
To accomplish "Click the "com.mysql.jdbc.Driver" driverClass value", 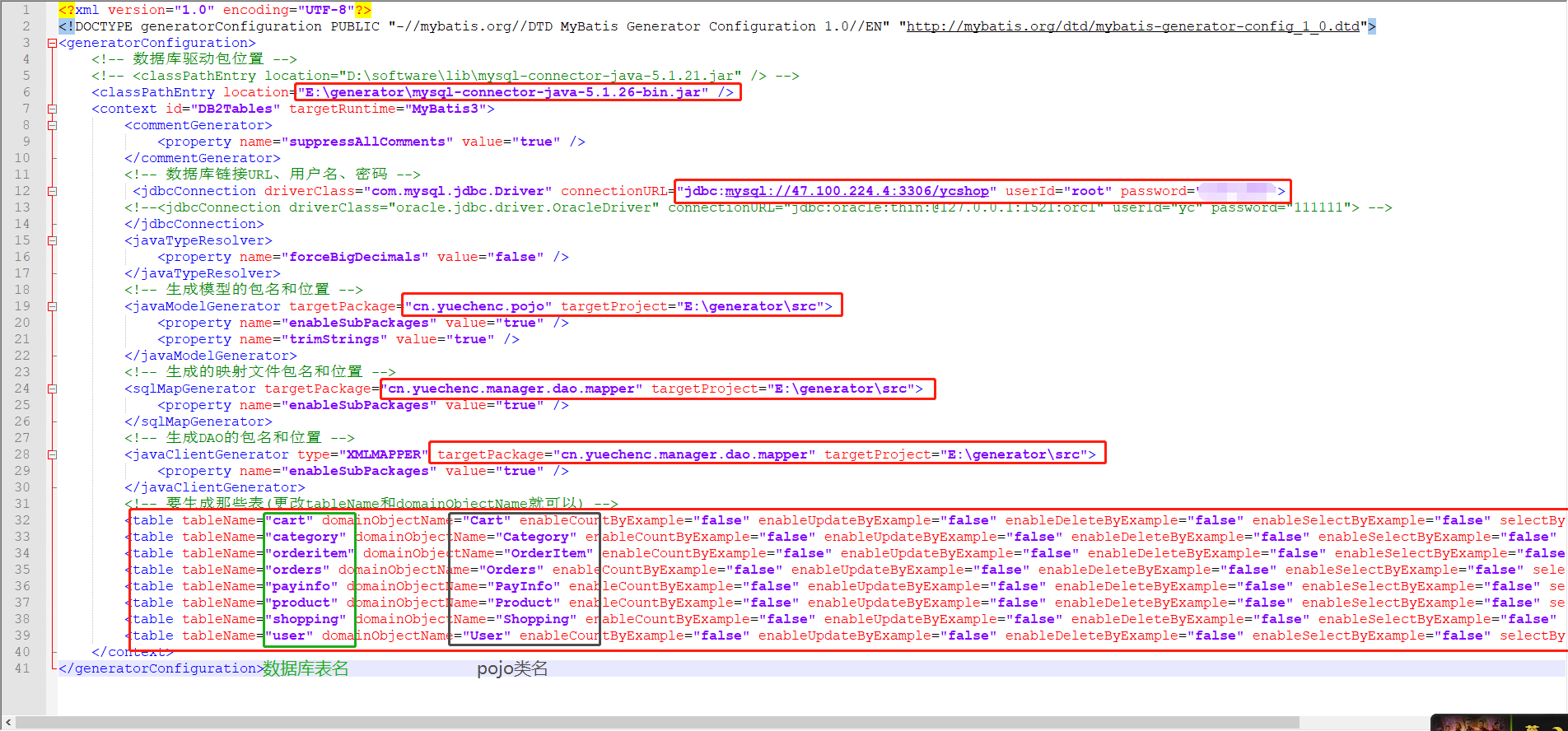I will pos(458,191).
